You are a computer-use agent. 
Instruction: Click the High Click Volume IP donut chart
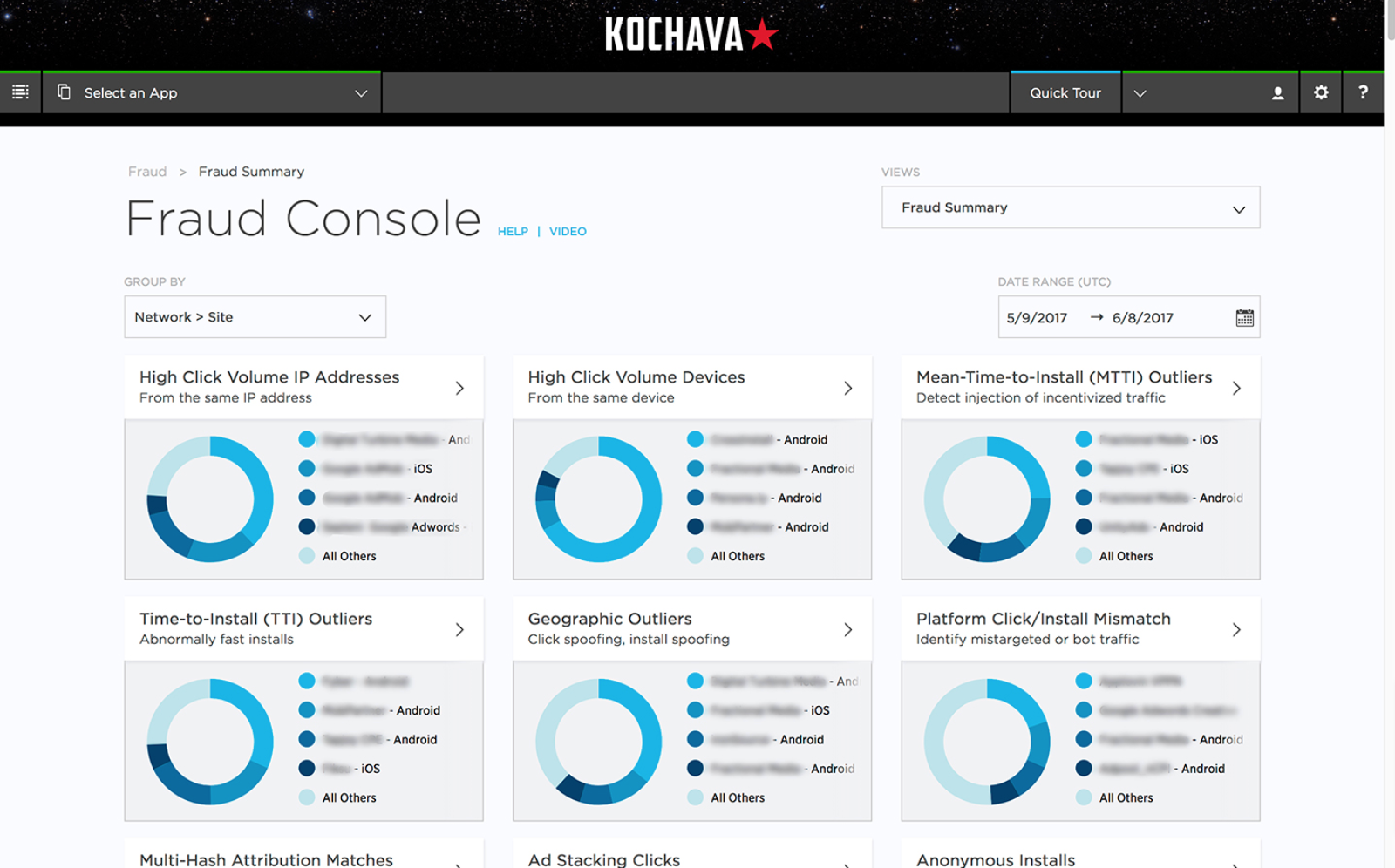pos(210,499)
